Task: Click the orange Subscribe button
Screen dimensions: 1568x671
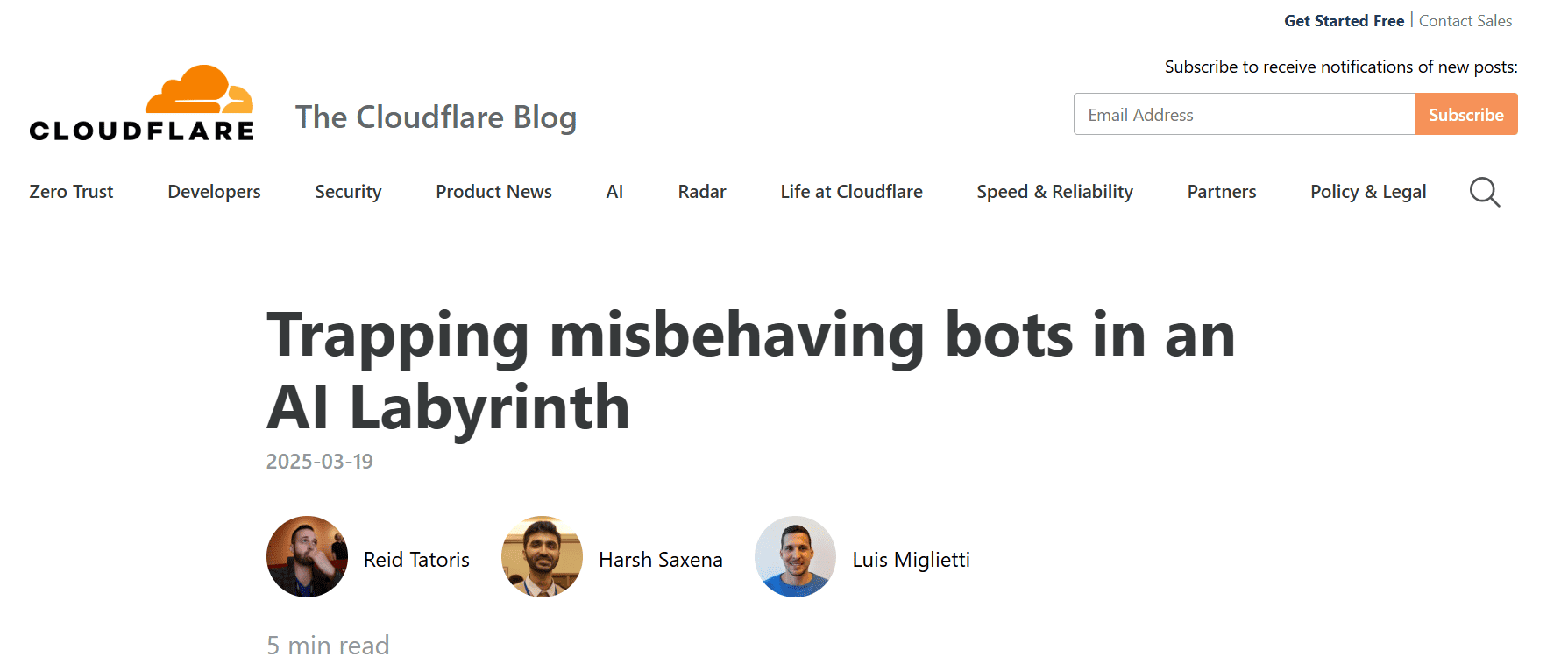Action: click(1466, 114)
